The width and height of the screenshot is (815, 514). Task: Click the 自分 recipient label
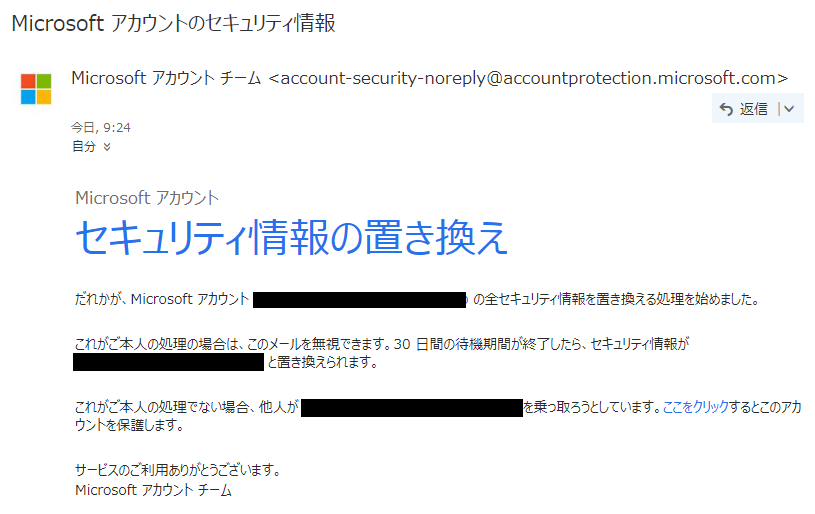[84, 147]
